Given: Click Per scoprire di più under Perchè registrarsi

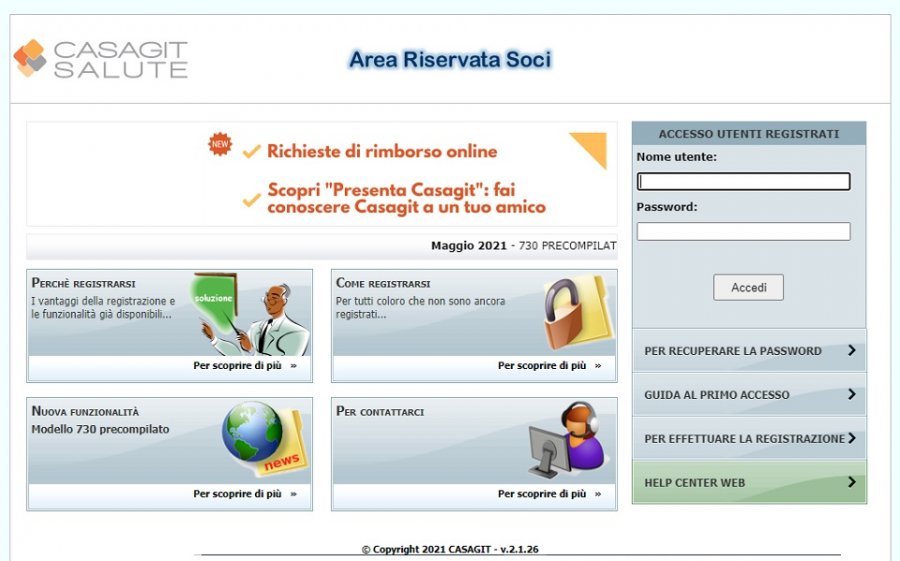Looking at the screenshot, I should point(245,366).
